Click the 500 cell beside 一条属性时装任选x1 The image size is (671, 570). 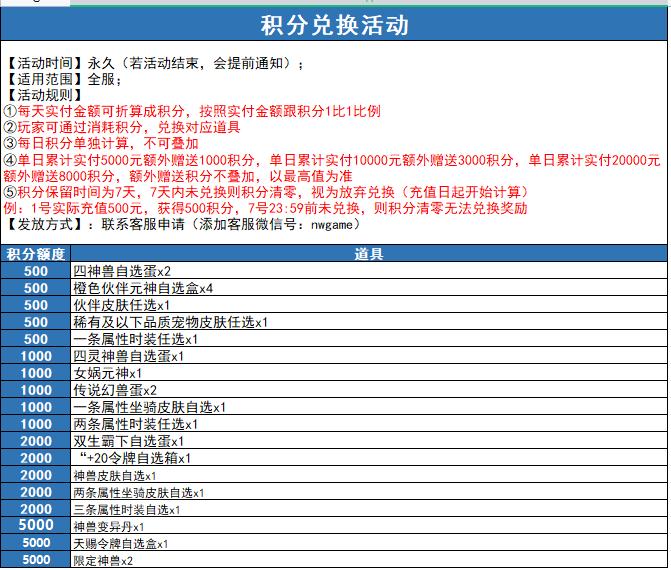coord(36,339)
